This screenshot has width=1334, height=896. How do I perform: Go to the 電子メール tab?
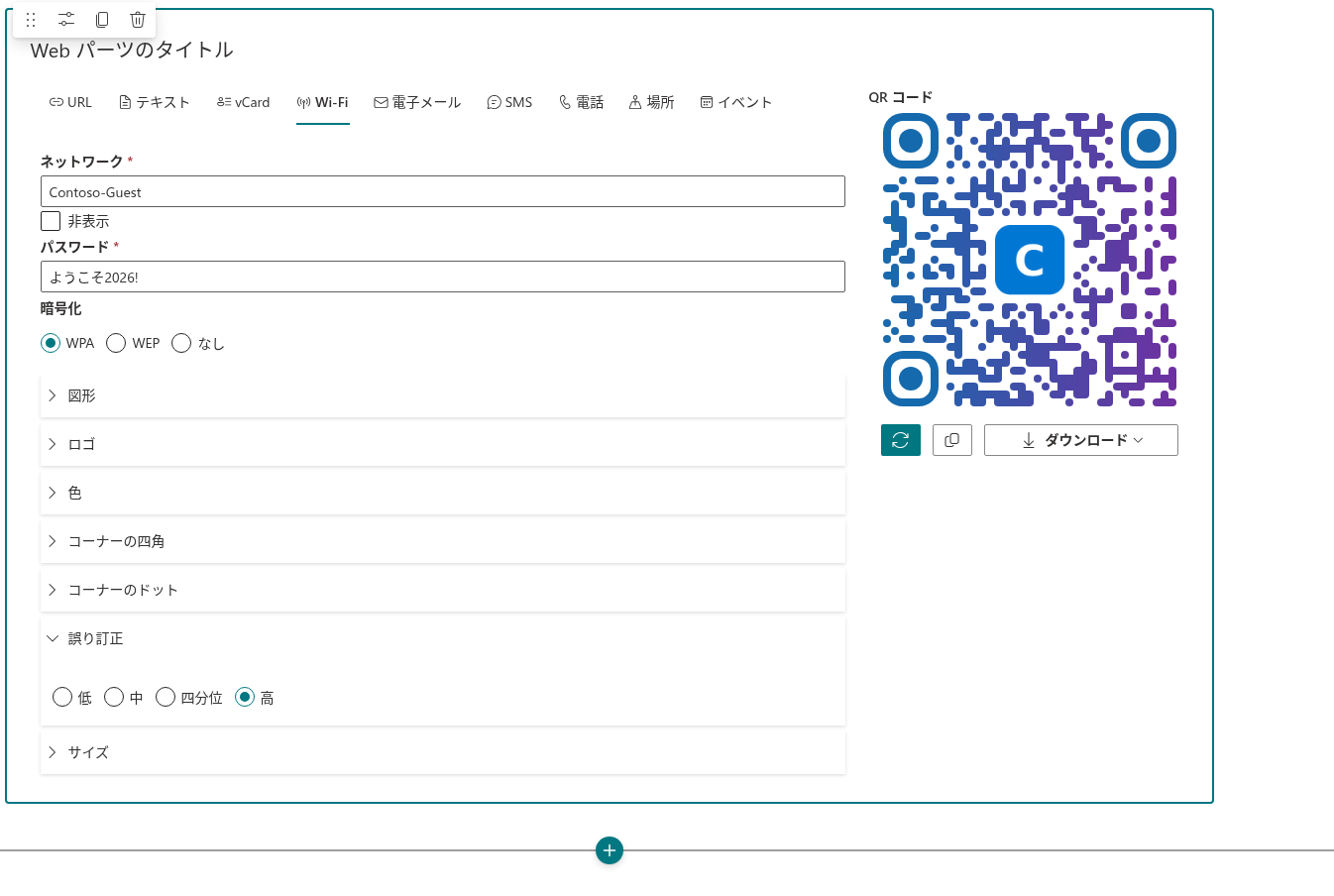pos(417,102)
